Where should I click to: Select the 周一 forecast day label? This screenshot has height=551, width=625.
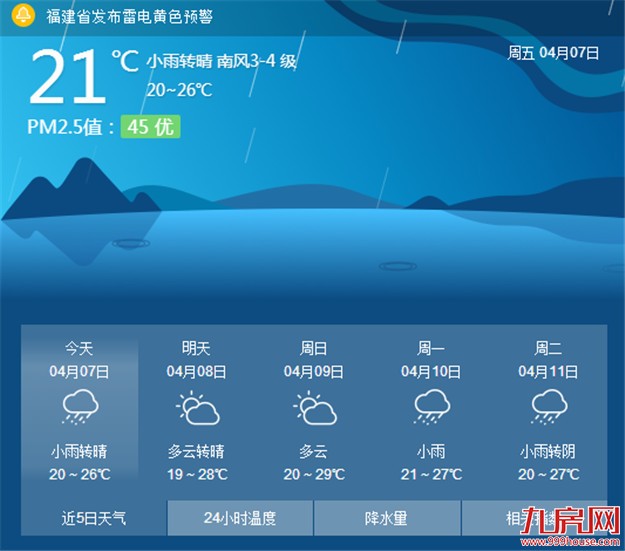click(430, 348)
